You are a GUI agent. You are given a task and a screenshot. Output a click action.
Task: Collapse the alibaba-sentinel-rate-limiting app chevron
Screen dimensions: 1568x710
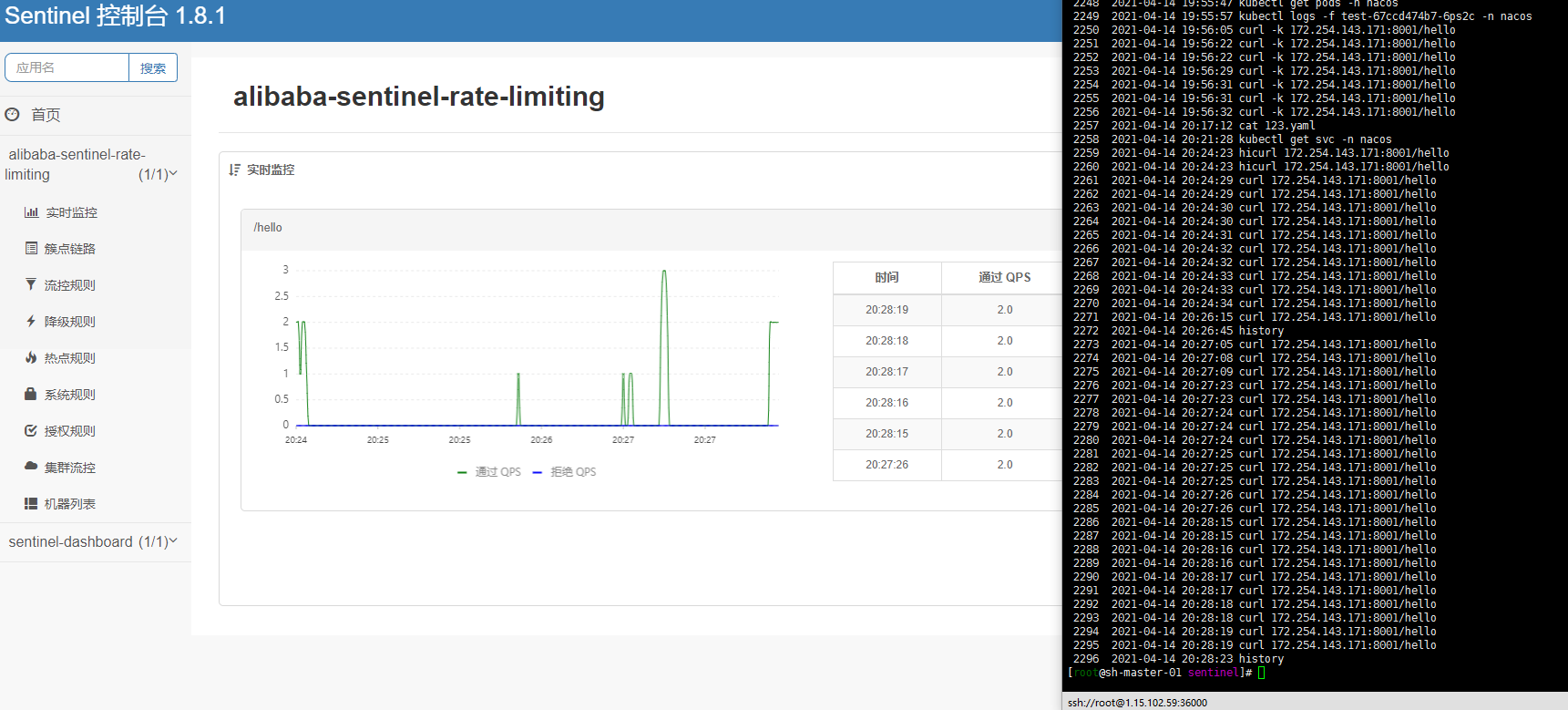pos(173,173)
